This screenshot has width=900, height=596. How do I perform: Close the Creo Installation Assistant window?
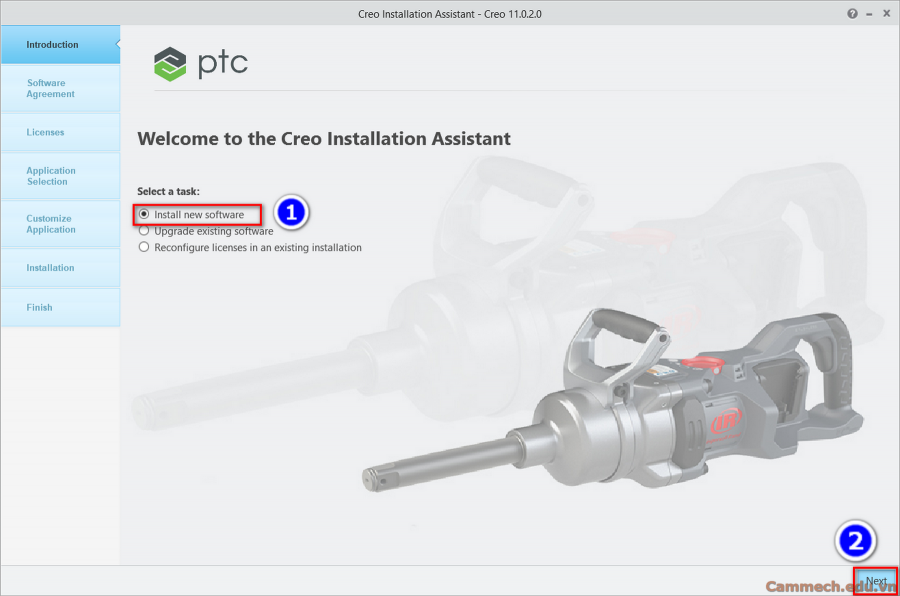coord(886,13)
